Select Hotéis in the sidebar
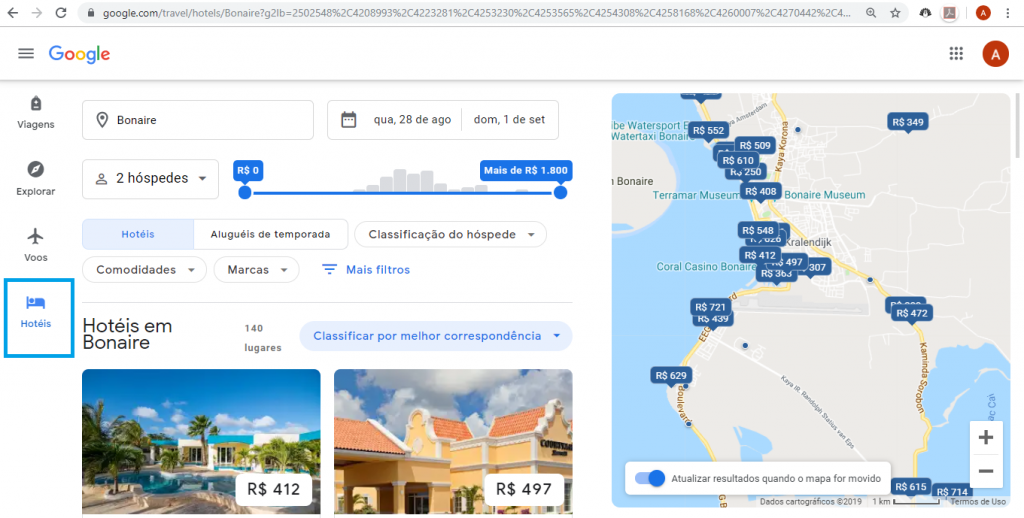The height and width of the screenshot is (518, 1024). [36, 312]
